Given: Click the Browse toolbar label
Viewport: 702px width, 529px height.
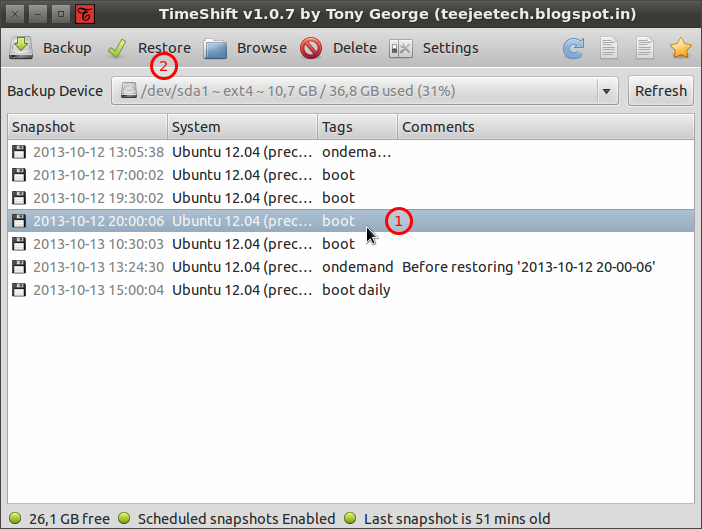Looking at the screenshot, I should click(x=262, y=48).
